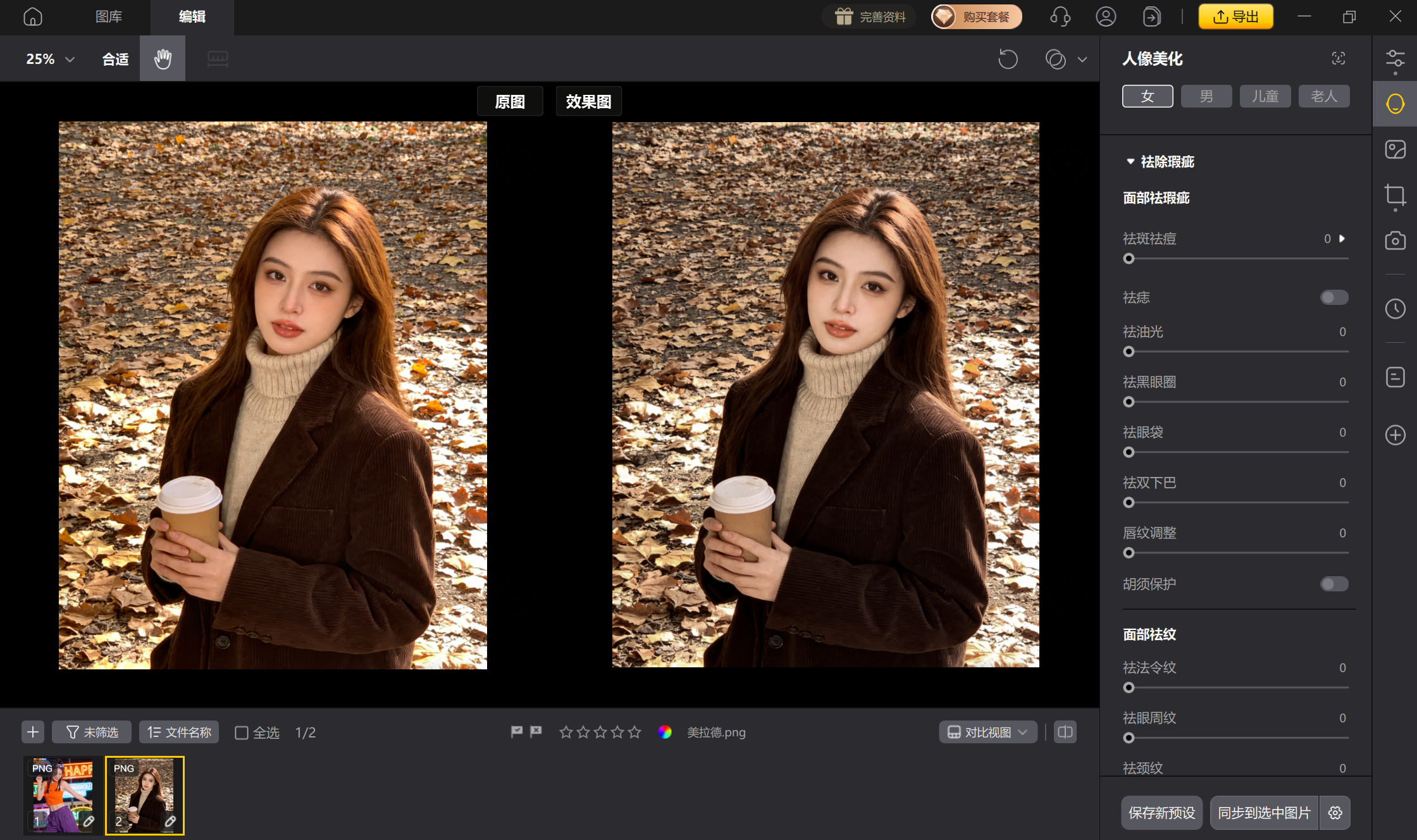Click the yellow 导出 button
This screenshot has height=840, width=1417.
coord(1235,16)
